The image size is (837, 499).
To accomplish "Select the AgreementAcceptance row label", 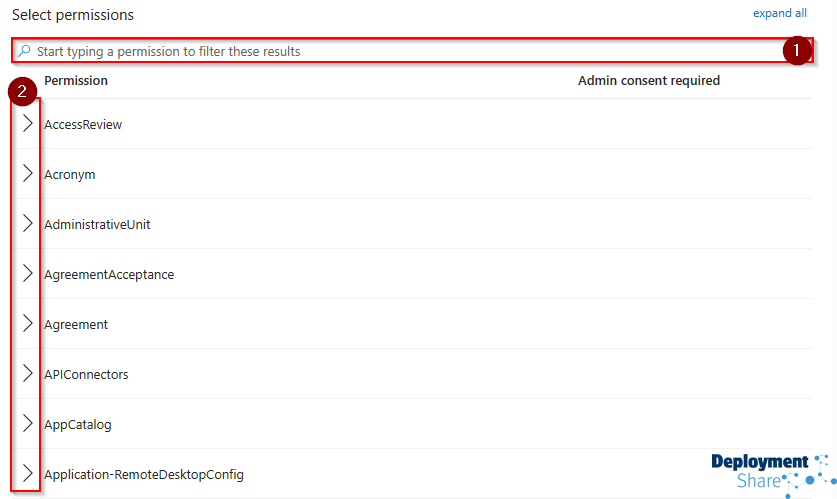I will 109,275.
